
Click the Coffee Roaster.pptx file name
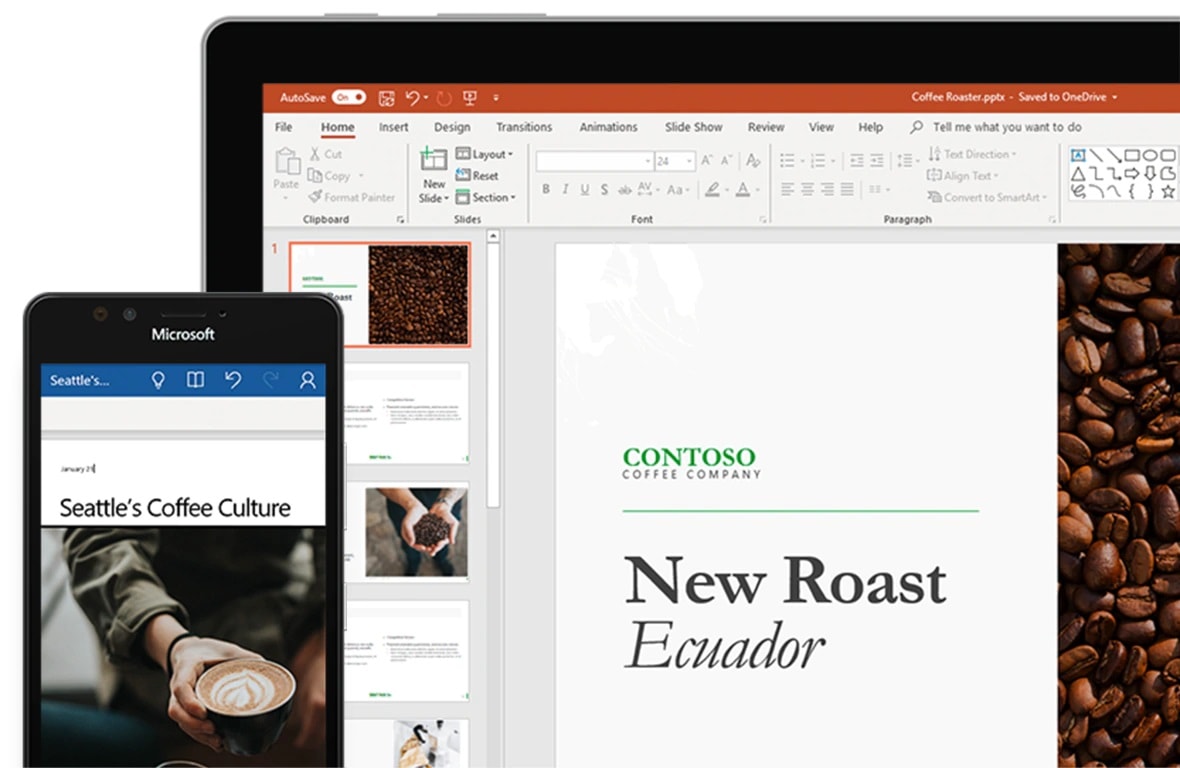coord(958,97)
